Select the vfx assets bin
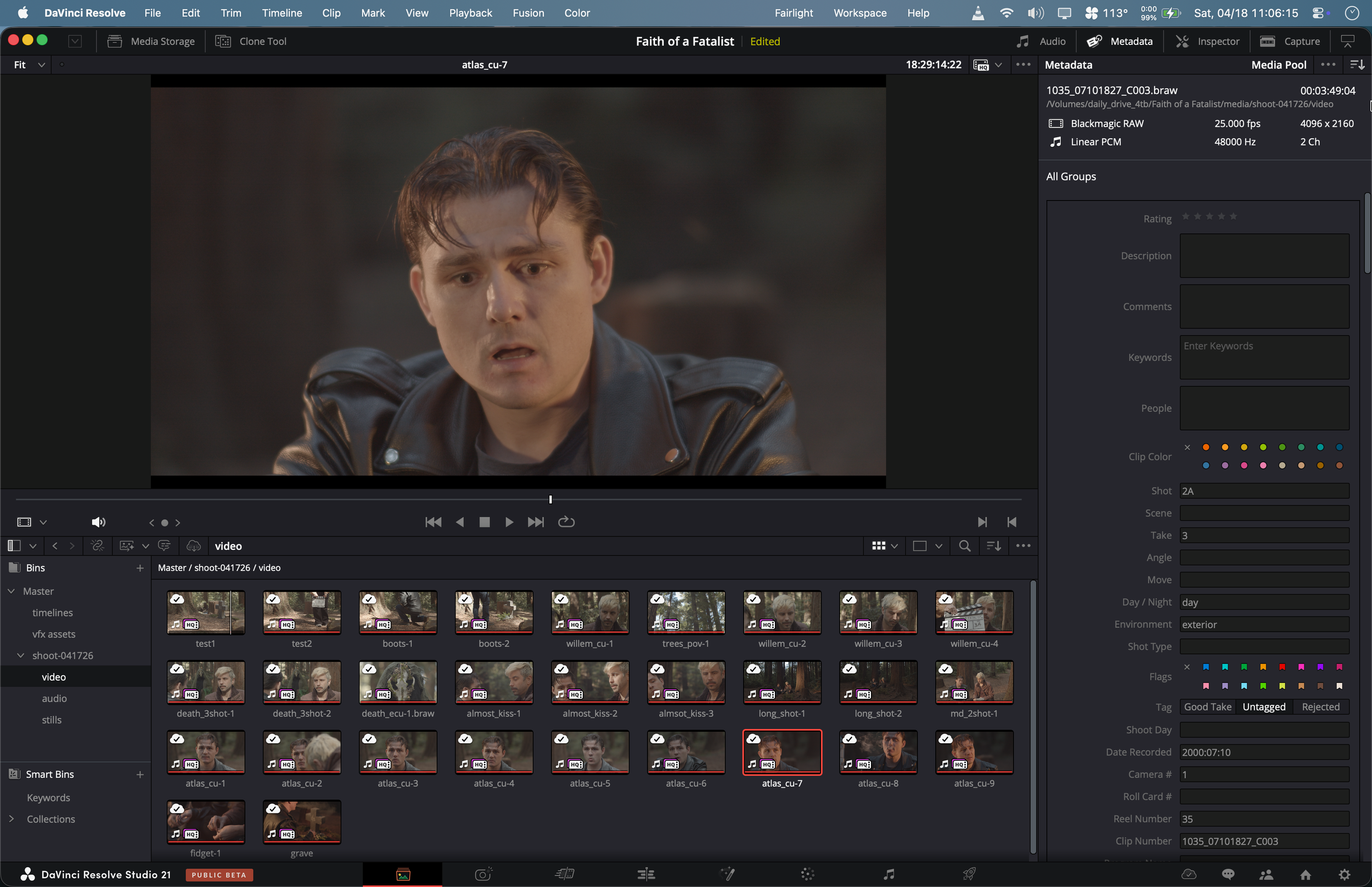The width and height of the screenshot is (1372, 887). [x=54, y=634]
